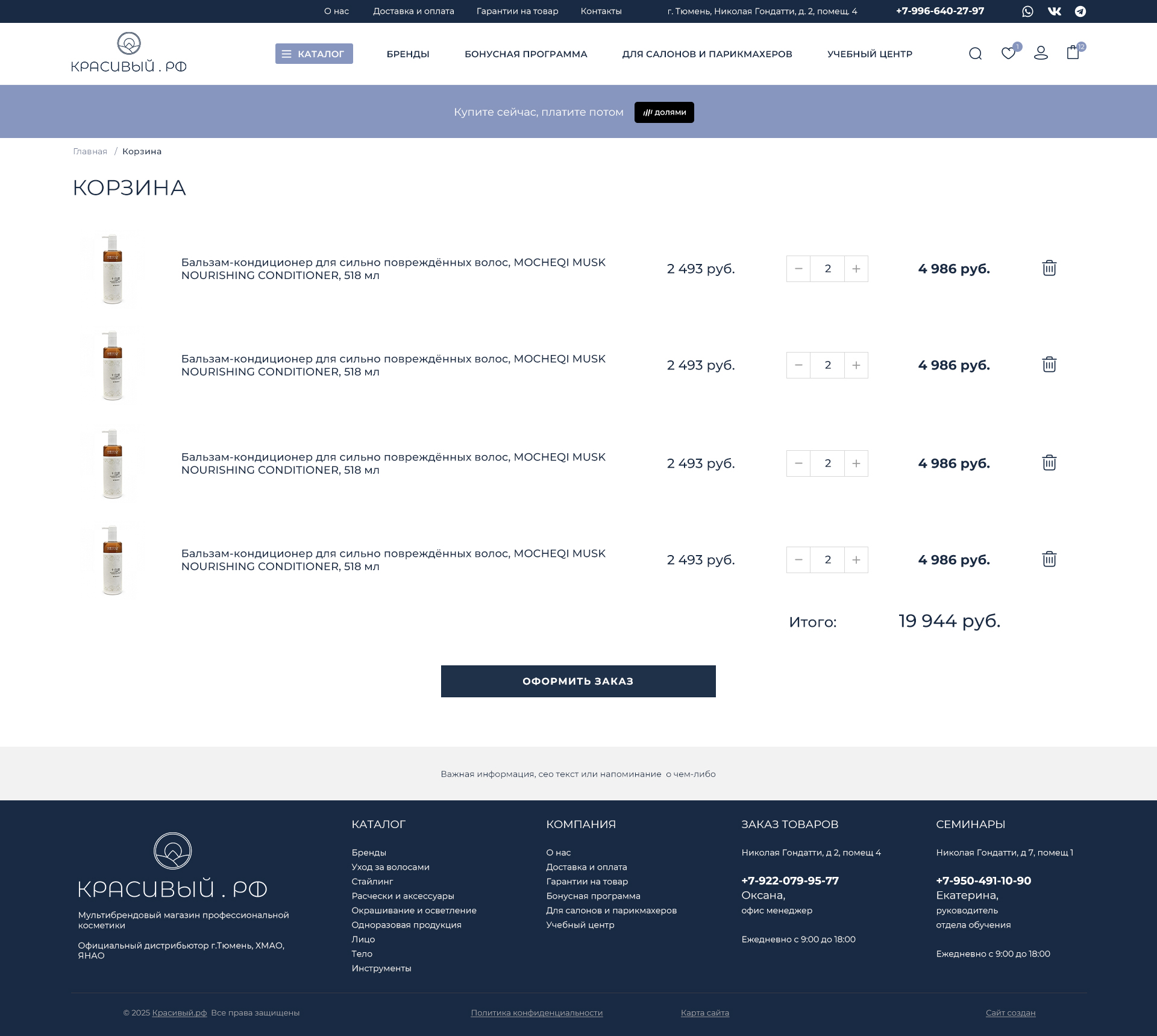
Task: Open WhatsApp chat icon in top bar
Action: [x=1027, y=11]
